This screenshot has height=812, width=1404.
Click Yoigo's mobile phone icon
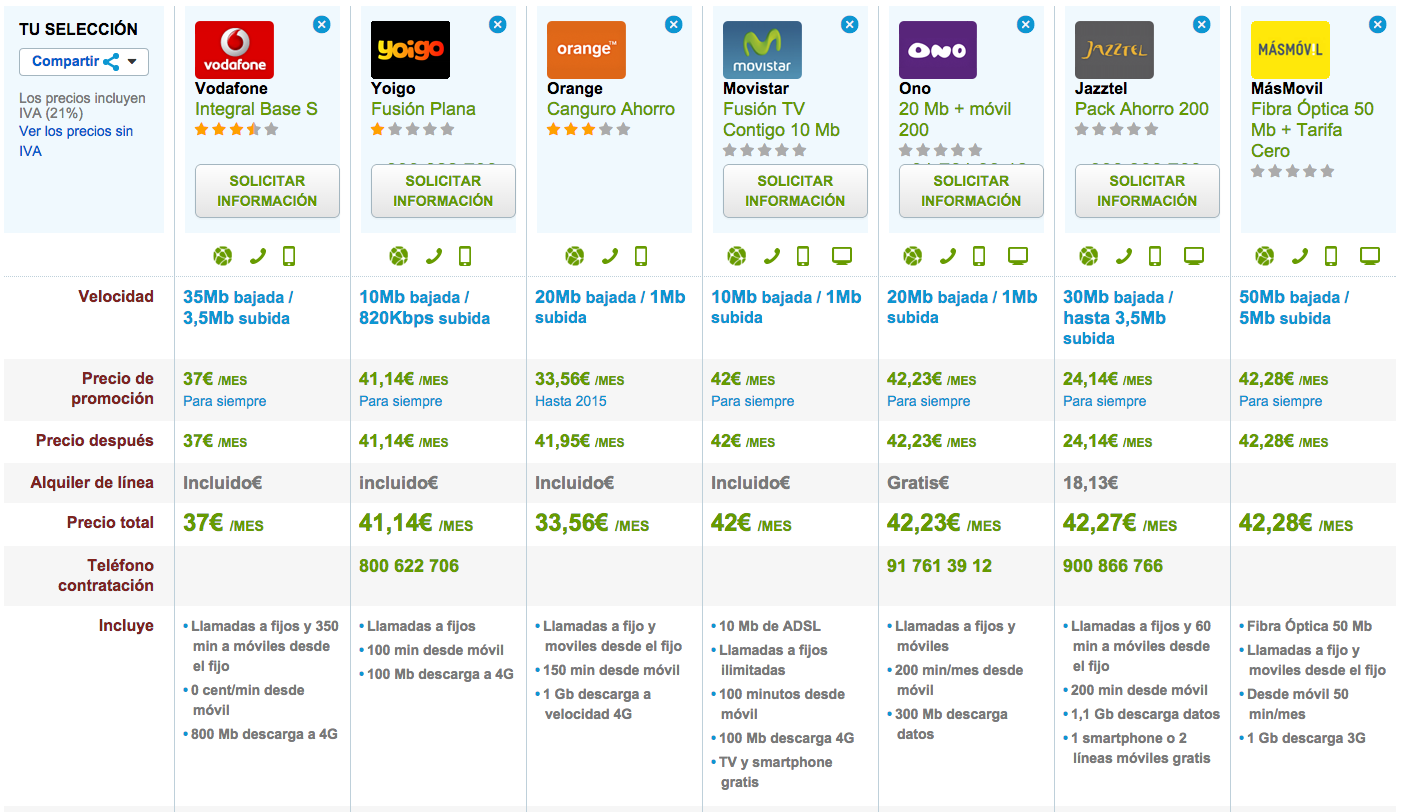pyautogui.click(x=465, y=256)
